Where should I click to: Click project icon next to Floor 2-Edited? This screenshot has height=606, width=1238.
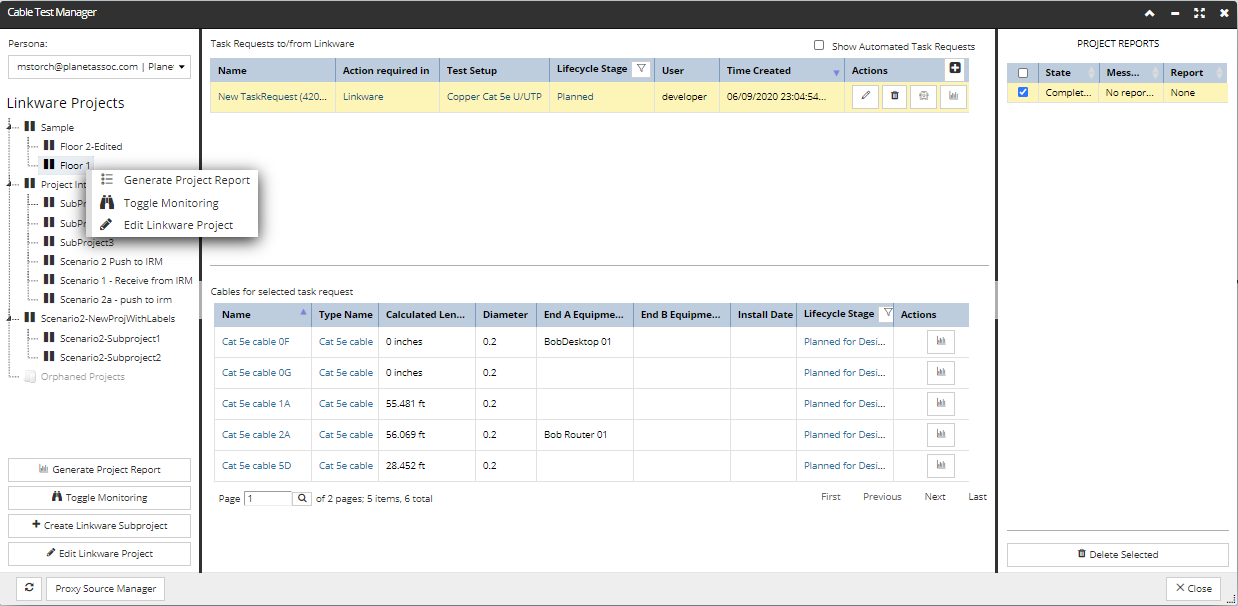[x=49, y=146]
